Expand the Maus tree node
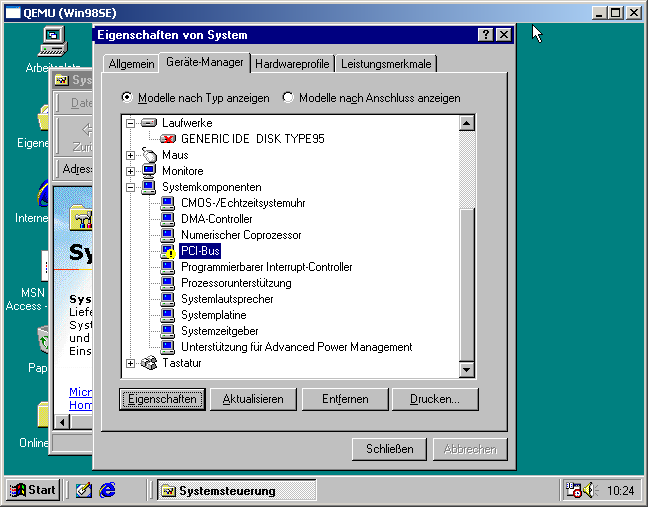The height and width of the screenshot is (507, 648). pyautogui.click(x=130, y=155)
